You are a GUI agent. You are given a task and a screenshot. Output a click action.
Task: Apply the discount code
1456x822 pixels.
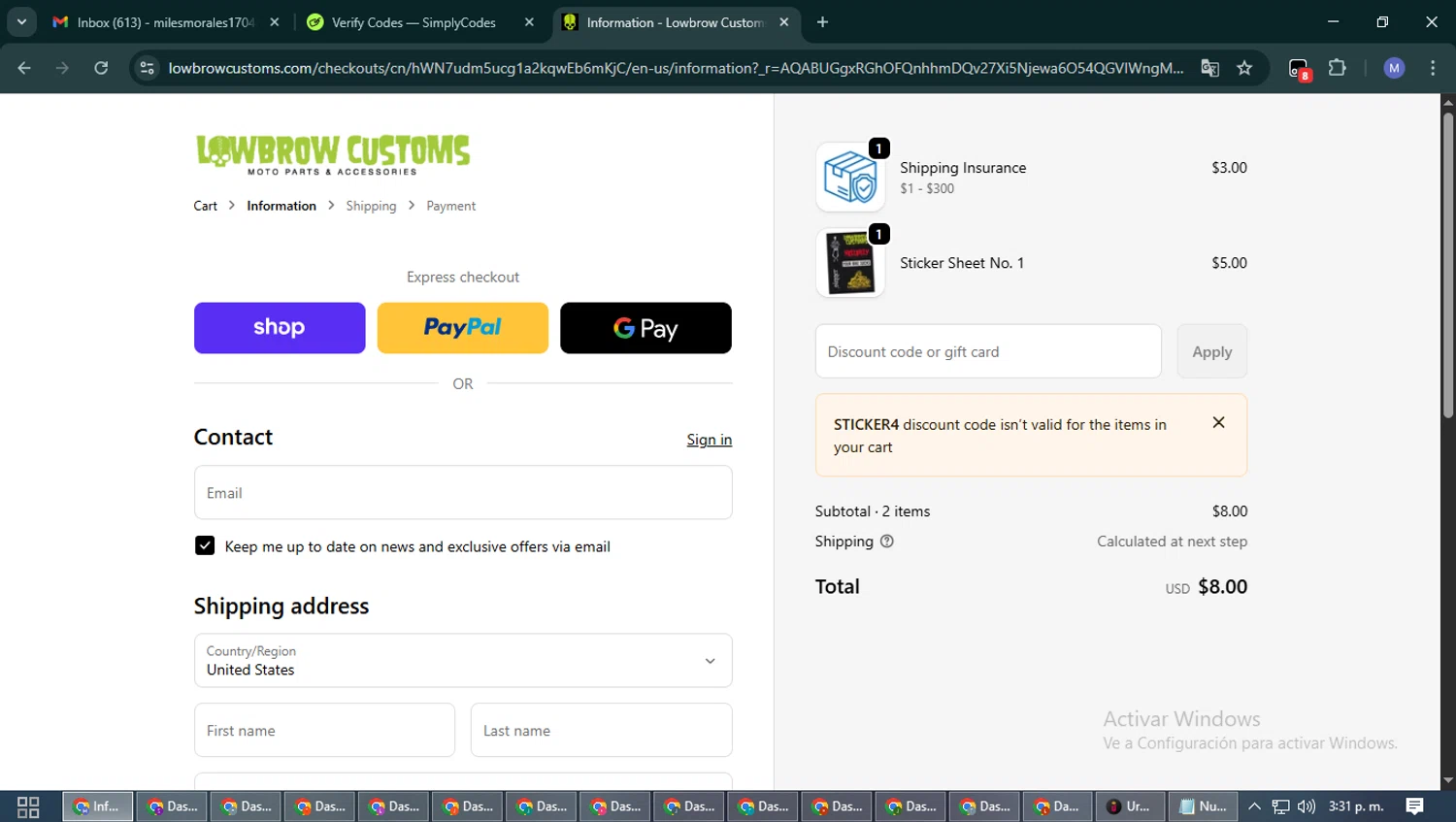click(x=1211, y=351)
